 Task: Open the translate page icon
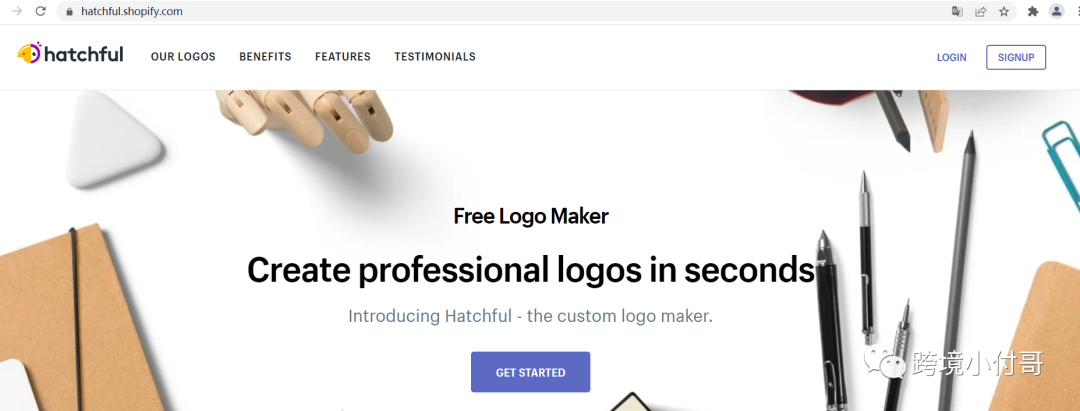[957, 11]
